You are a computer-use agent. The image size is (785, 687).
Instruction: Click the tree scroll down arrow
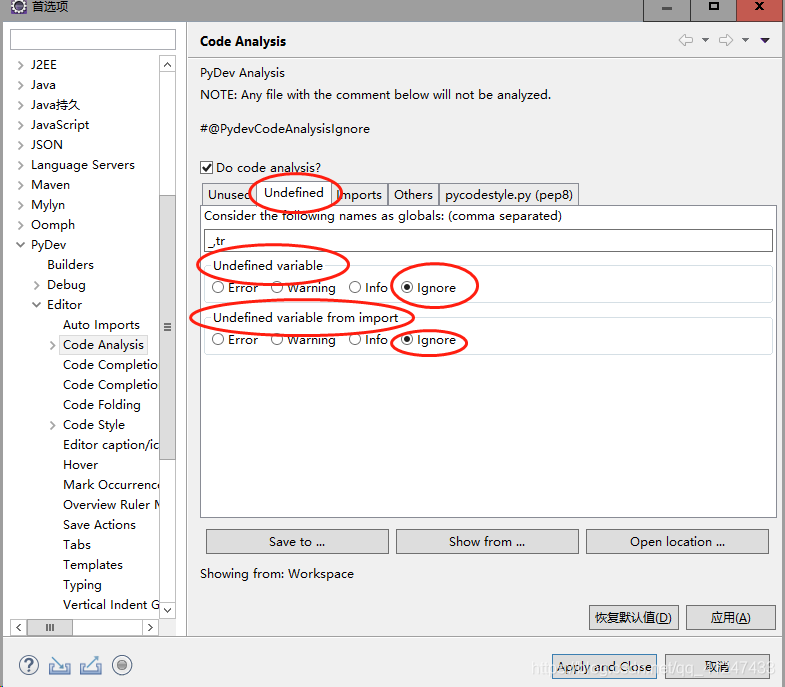point(167,610)
